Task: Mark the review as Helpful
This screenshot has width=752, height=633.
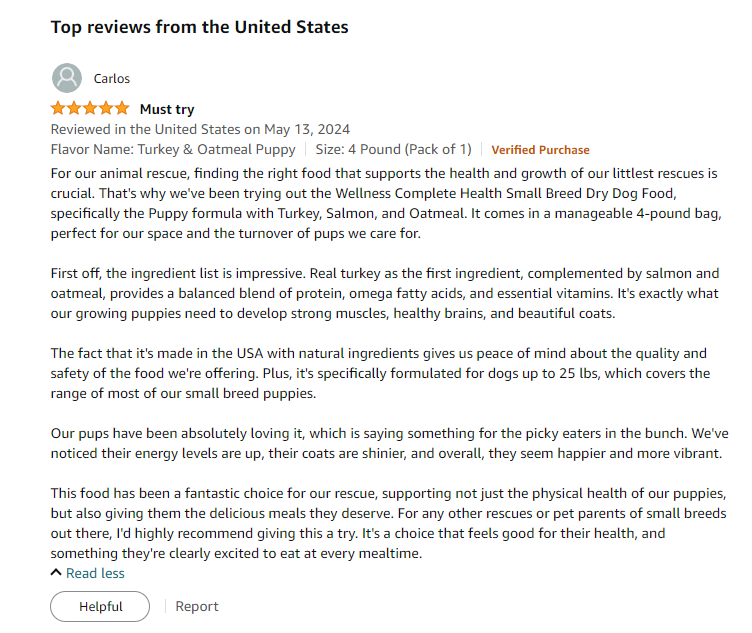Action: pos(100,606)
